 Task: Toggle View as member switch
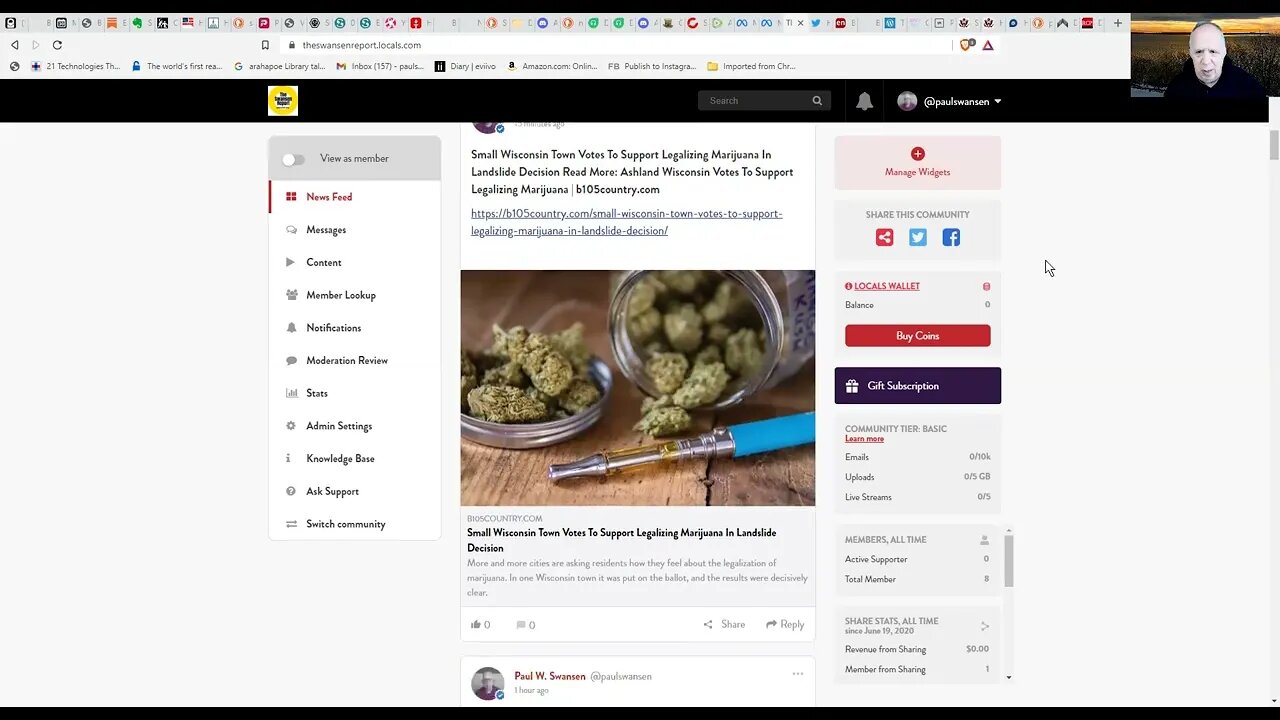pos(293,159)
